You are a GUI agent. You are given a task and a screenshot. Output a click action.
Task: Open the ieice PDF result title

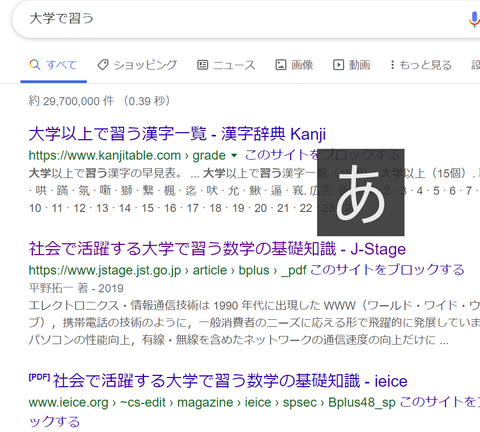point(230,381)
